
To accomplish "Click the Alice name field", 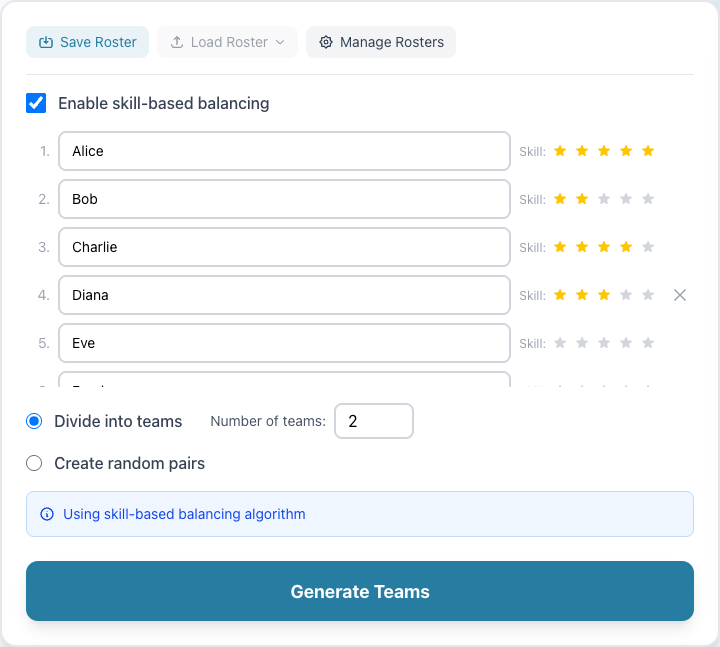I will 284,151.
